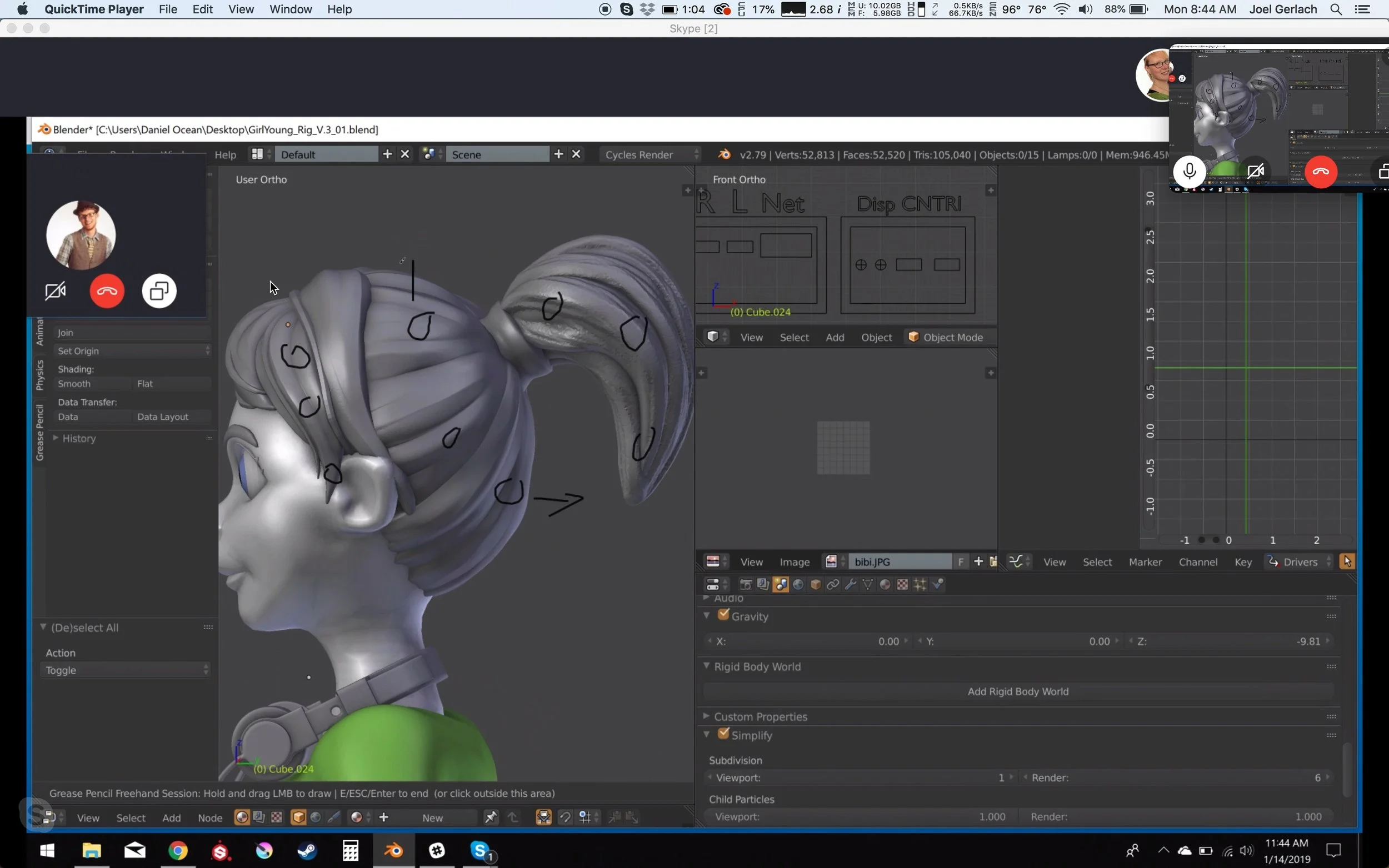Image resolution: width=1389 pixels, height=868 pixels.
Task: Toggle Skype video camera off icon
Action: [56, 291]
